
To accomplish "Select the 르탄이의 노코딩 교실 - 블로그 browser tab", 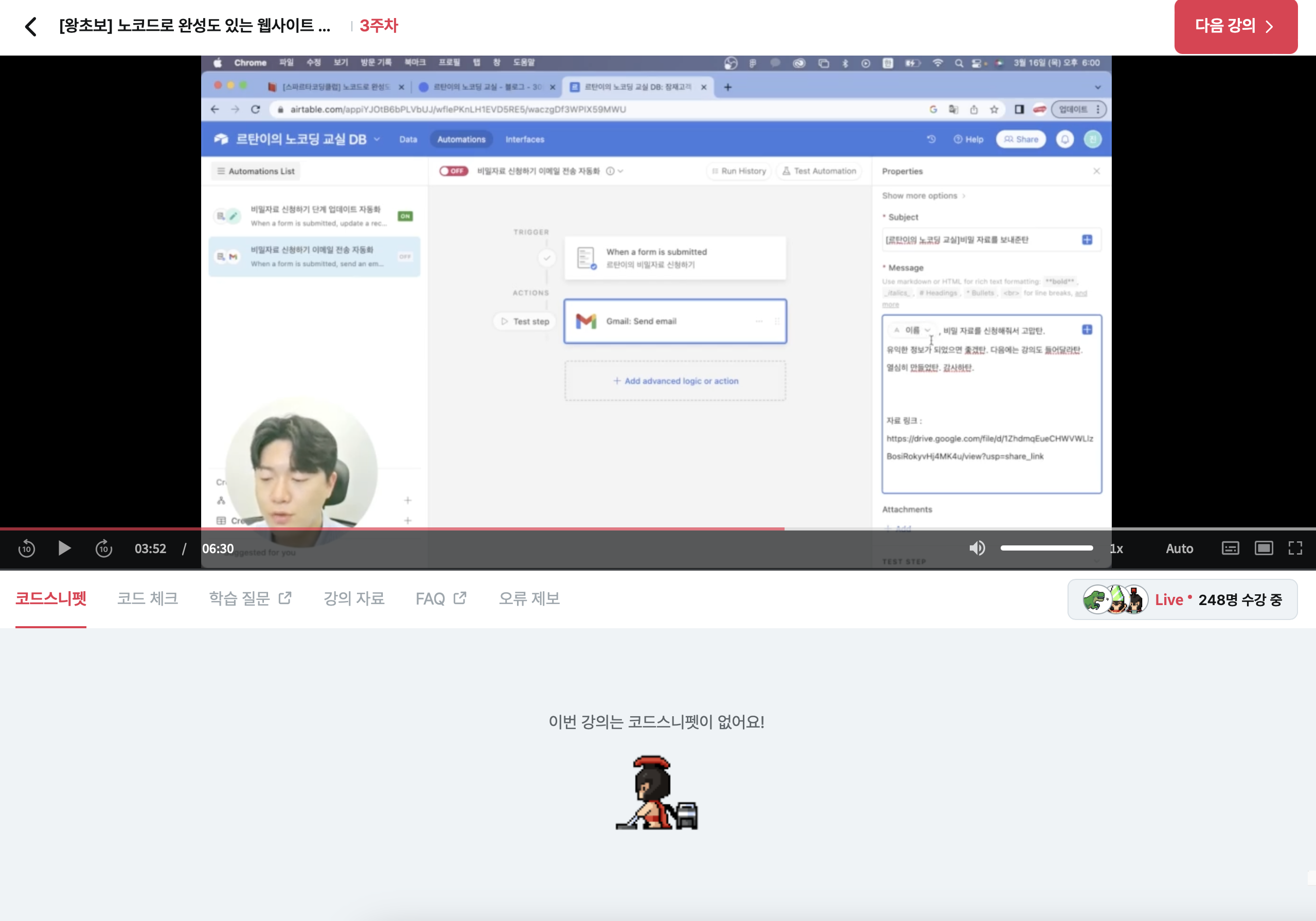I will click(487, 87).
